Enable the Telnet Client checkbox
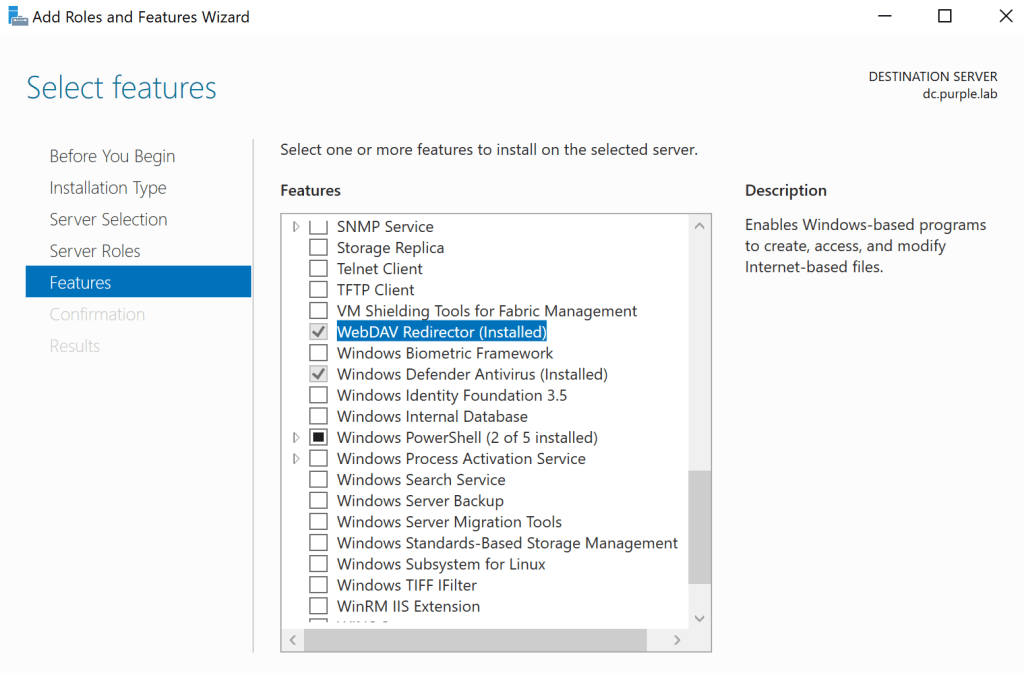 (318, 269)
